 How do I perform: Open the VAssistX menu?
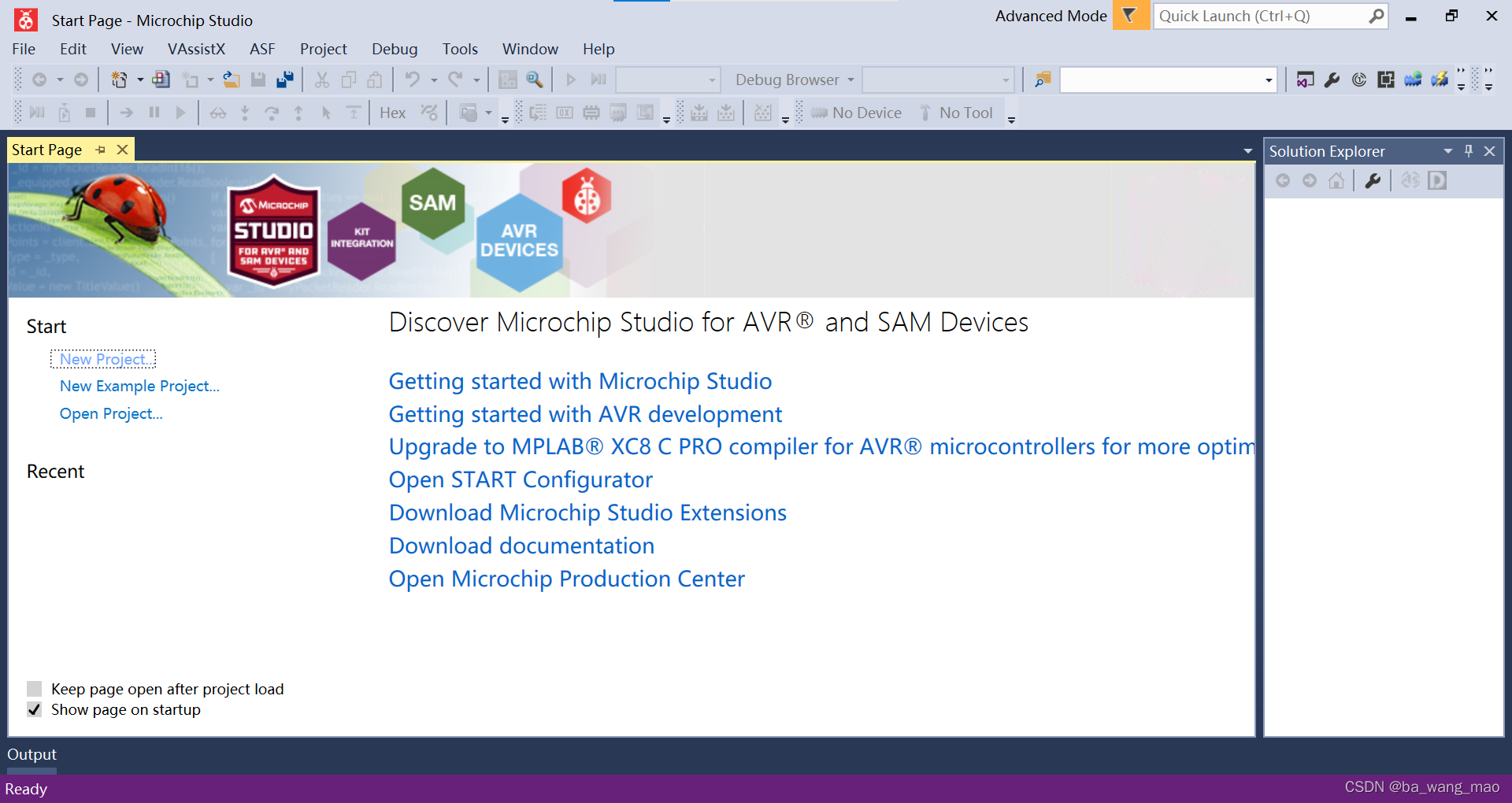coord(196,49)
